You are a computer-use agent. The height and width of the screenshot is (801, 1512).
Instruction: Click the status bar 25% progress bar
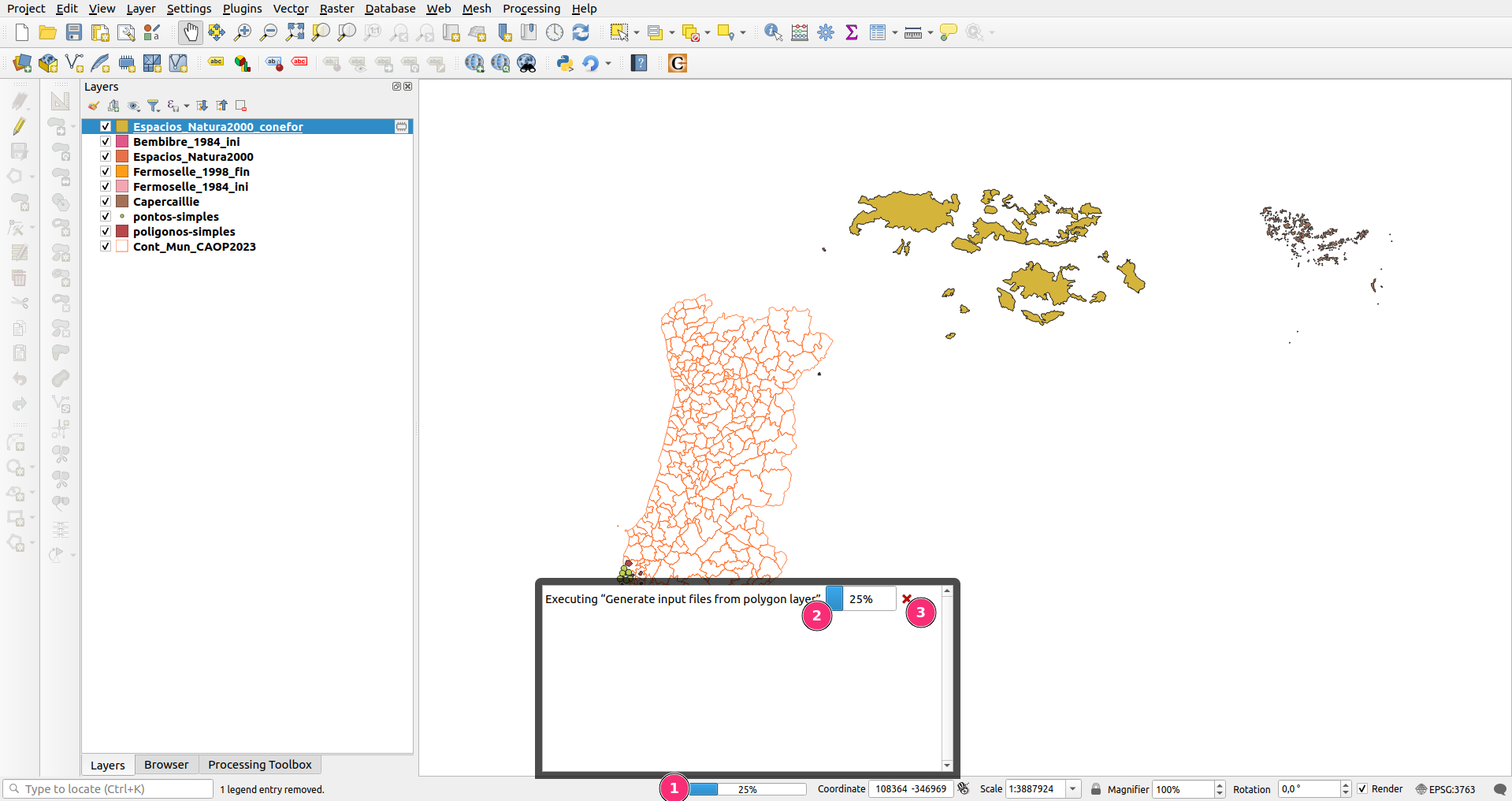tap(748, 789)
